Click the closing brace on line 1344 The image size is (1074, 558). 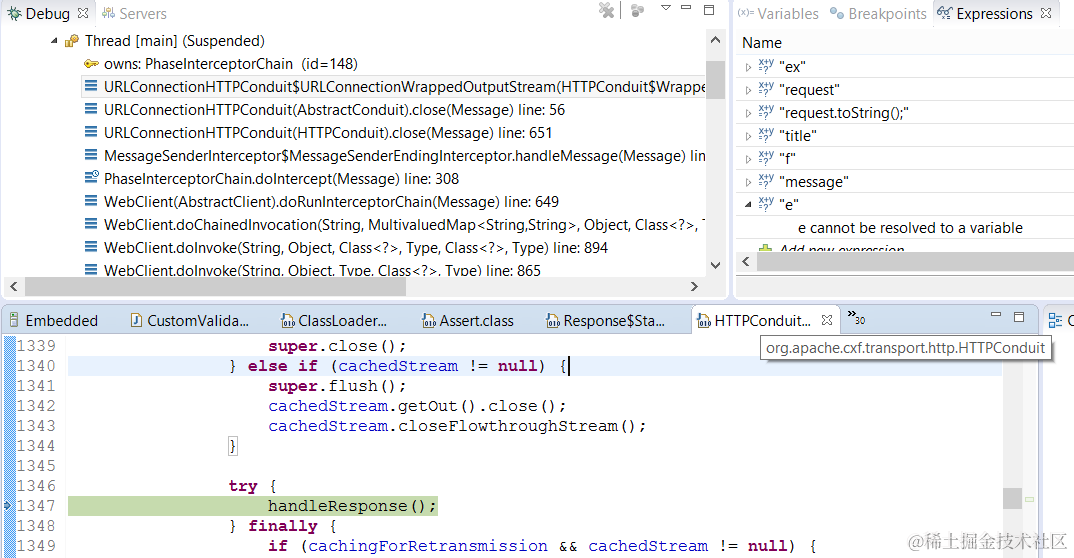(x=233, y=446)
